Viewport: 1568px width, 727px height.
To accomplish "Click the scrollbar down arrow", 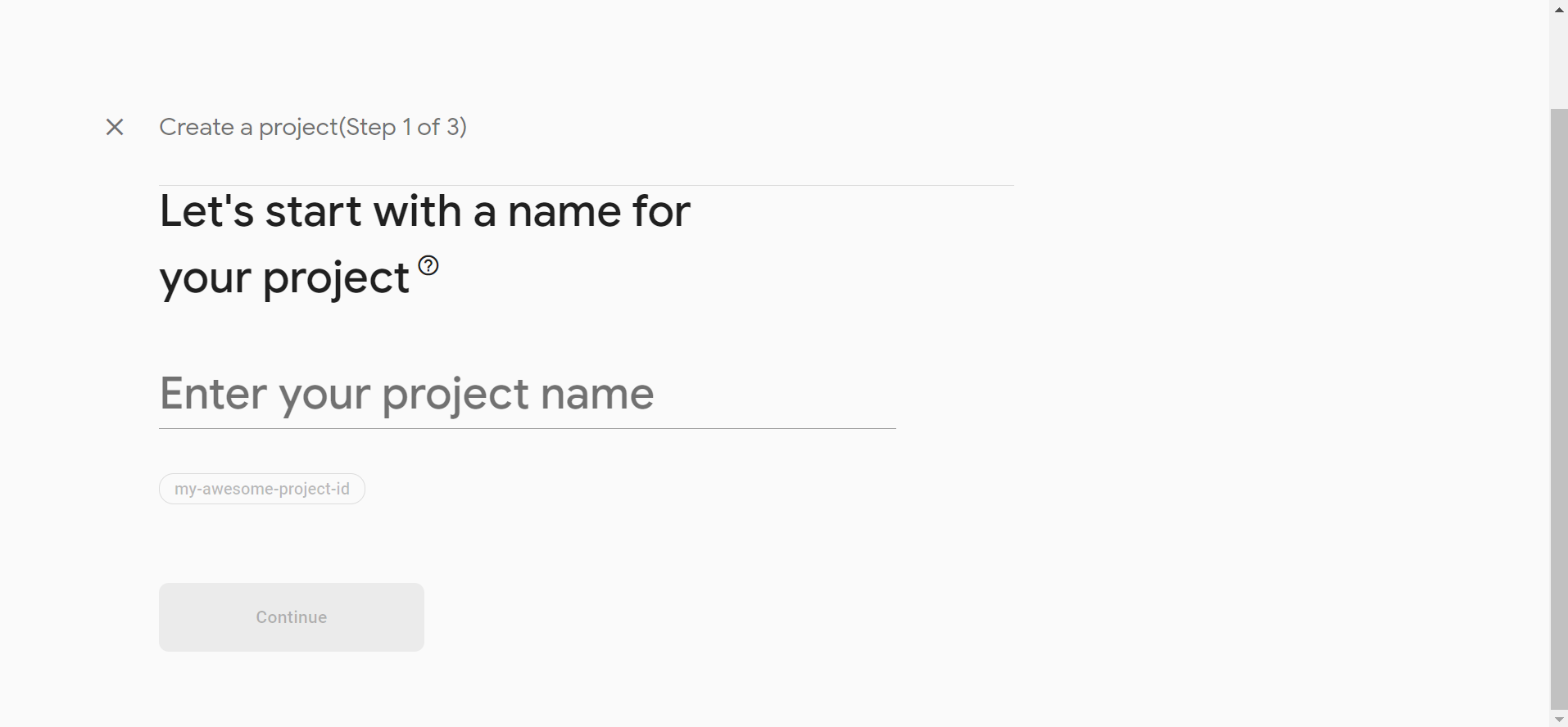I will [x=1559, y=719].
